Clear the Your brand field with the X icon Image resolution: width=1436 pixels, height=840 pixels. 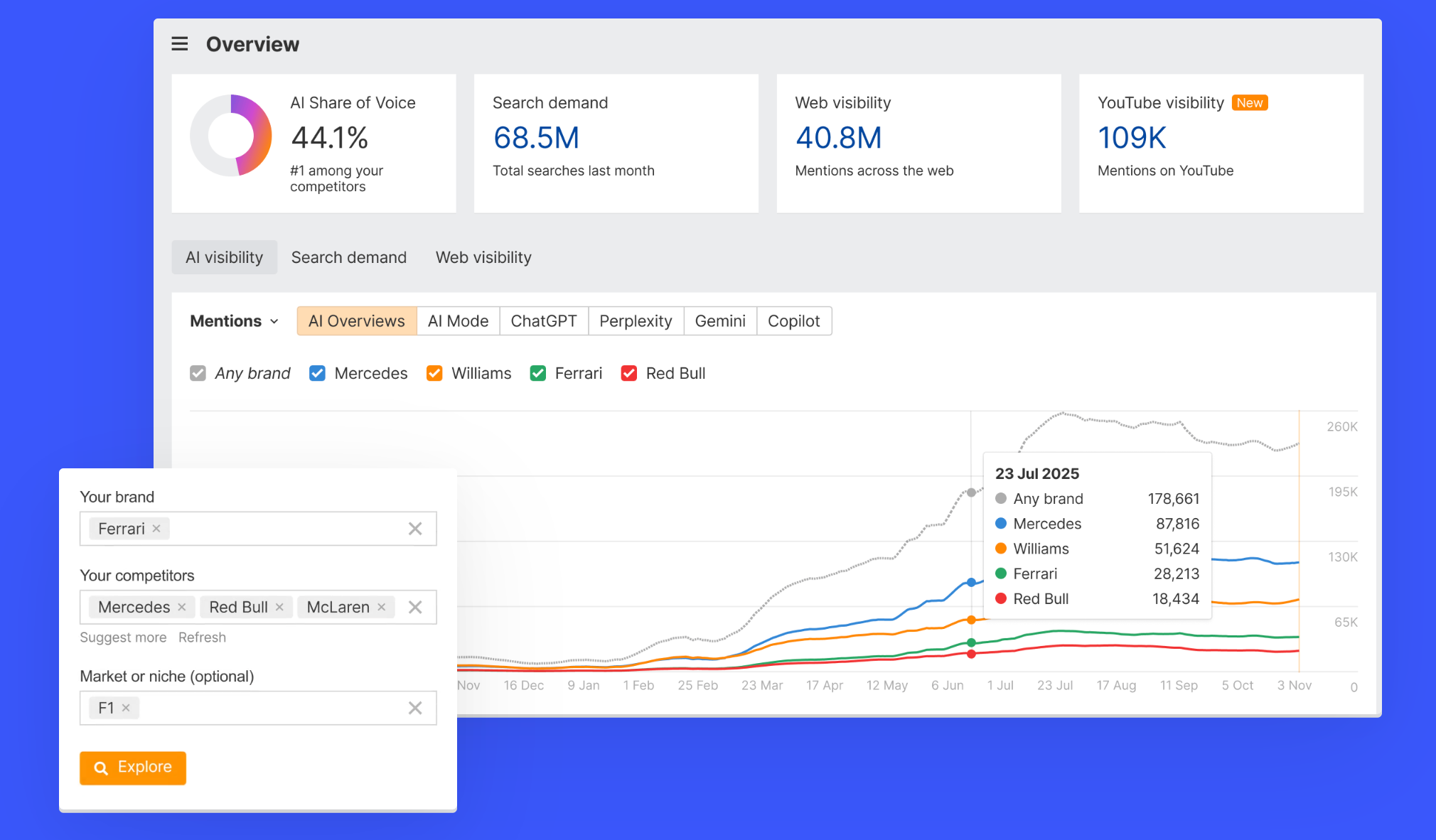pyautogui.click(x=415, y=528)
